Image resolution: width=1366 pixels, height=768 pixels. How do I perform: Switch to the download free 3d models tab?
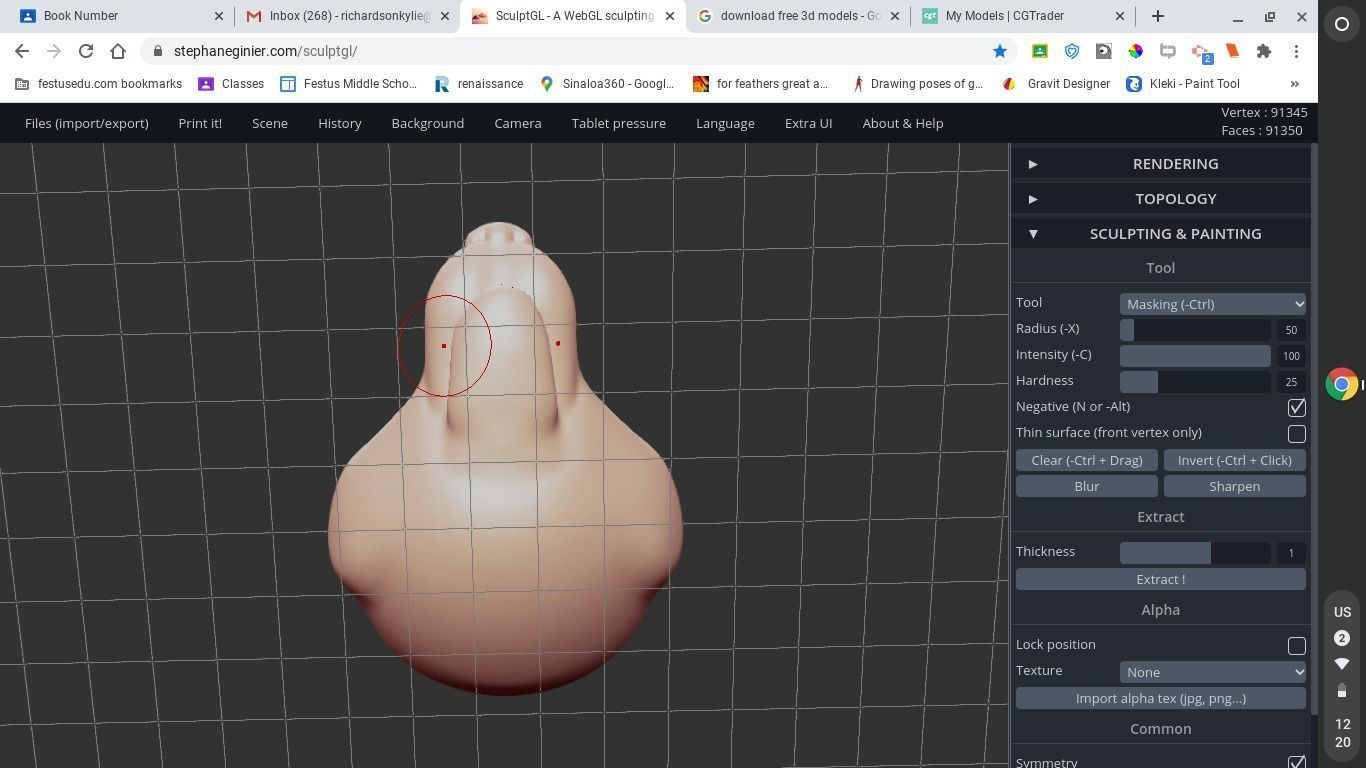click(800, 16)
